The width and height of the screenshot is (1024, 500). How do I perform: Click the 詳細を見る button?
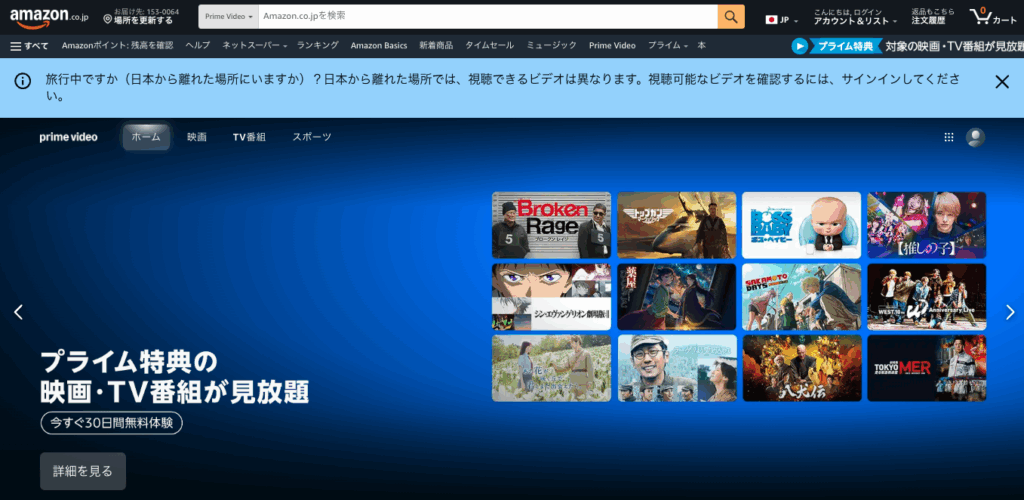click(x=83, y=471)
